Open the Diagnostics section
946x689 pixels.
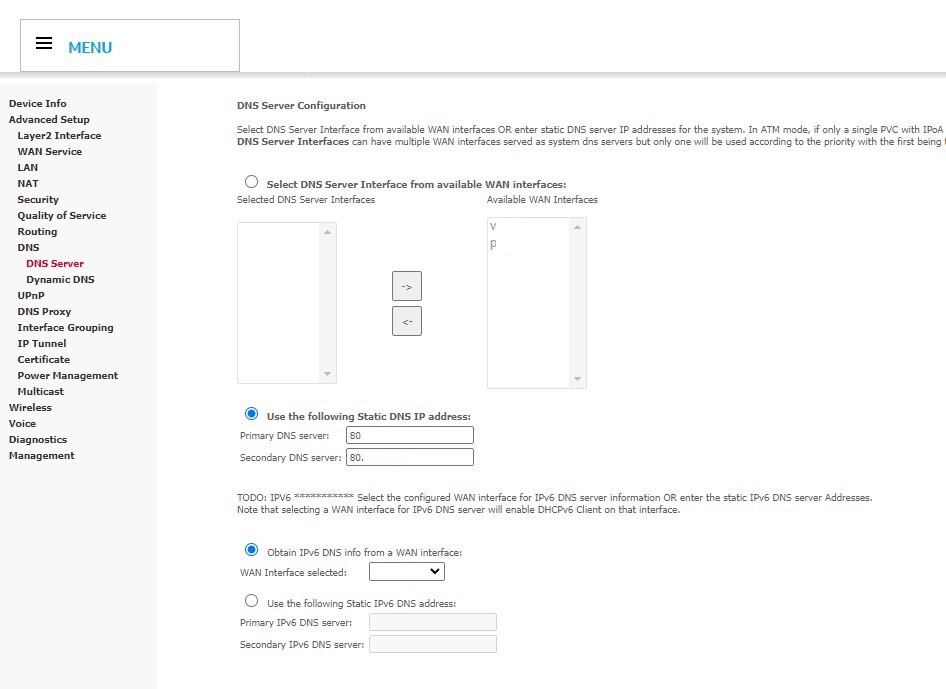pos(38,439)
